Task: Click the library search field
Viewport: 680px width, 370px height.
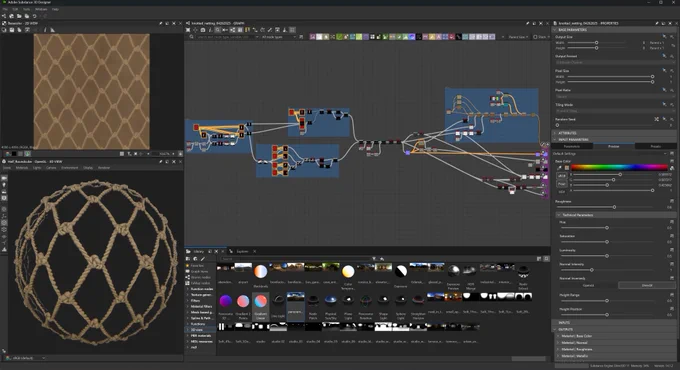Action: pyautogui.click(x=295, y=259)
